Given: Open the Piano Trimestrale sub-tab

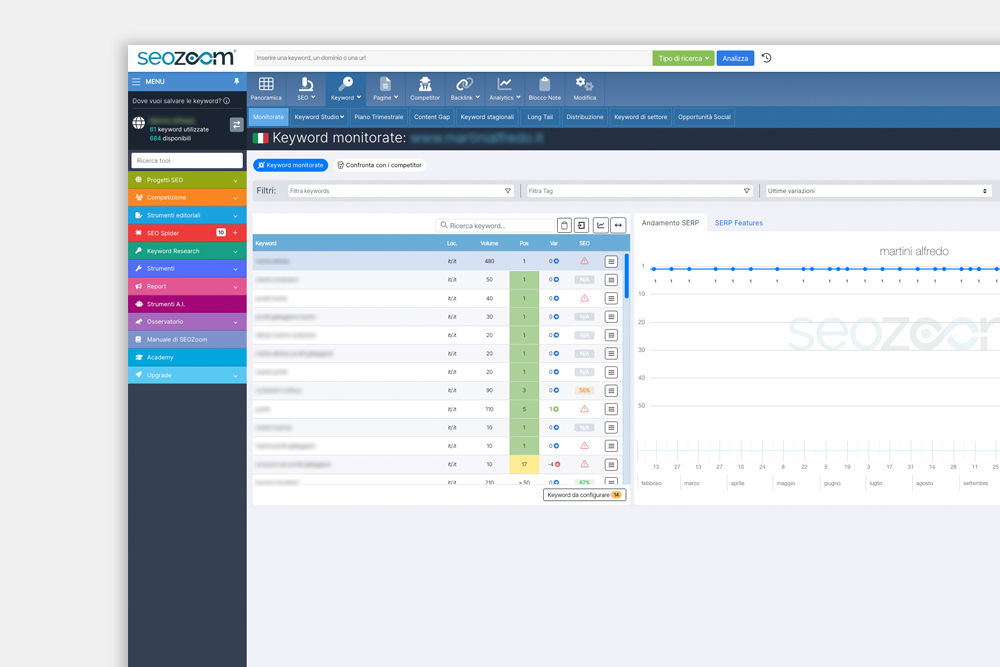Looking at the screenshot, I should click(x=379, y=117).
